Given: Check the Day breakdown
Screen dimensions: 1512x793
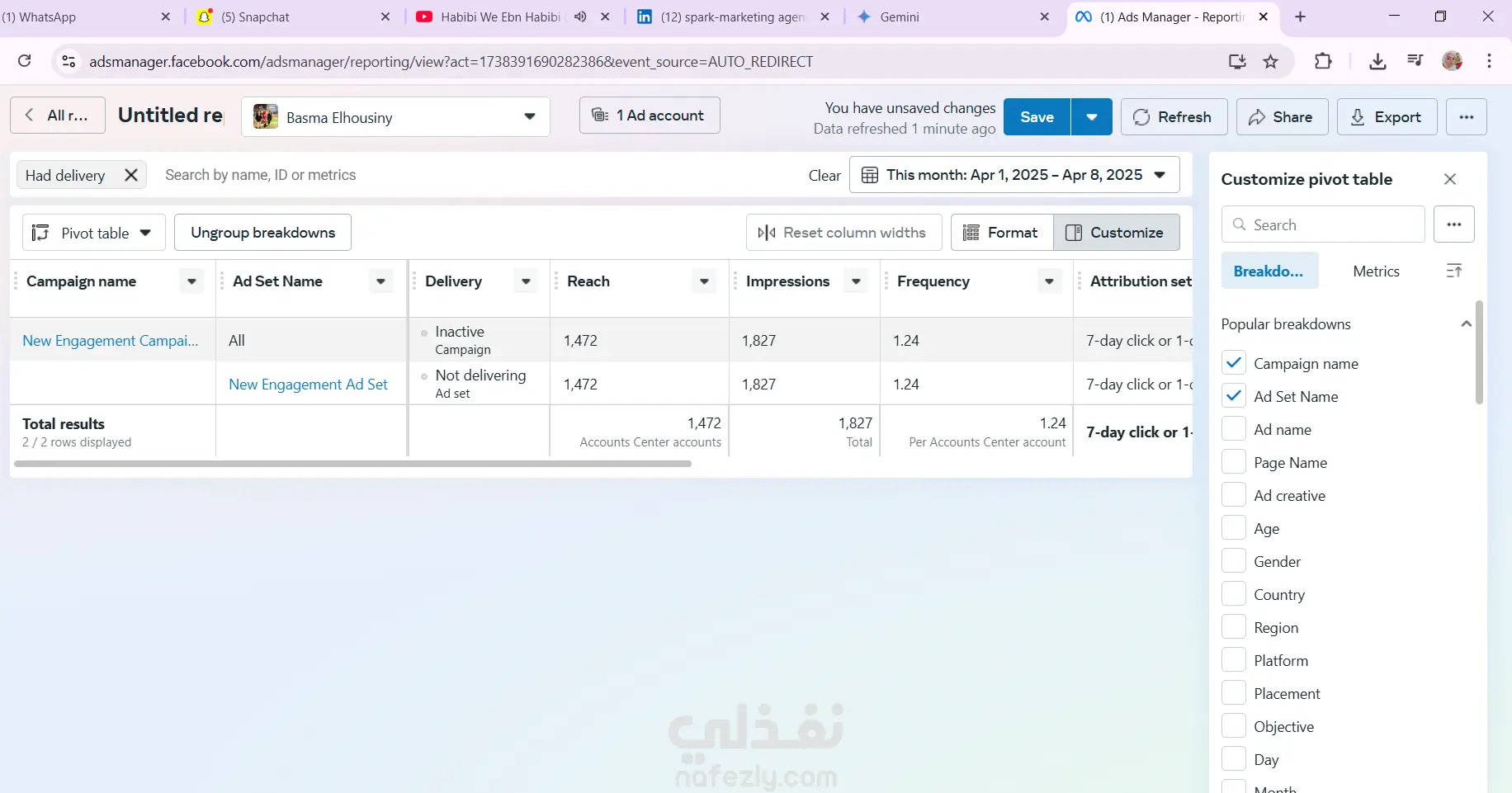Looking at the screenshot, I should pos(1234,759).
